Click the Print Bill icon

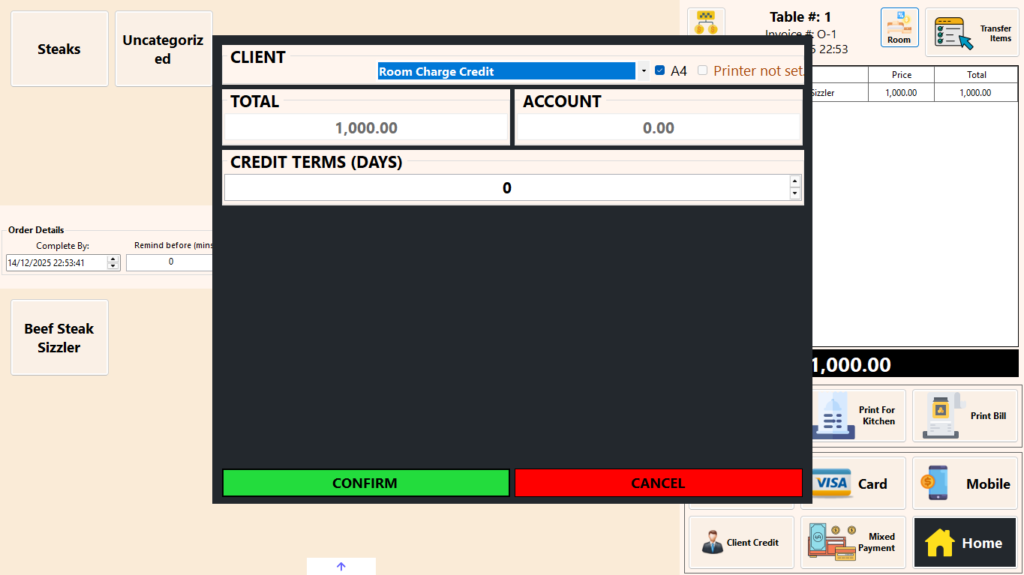966,416
